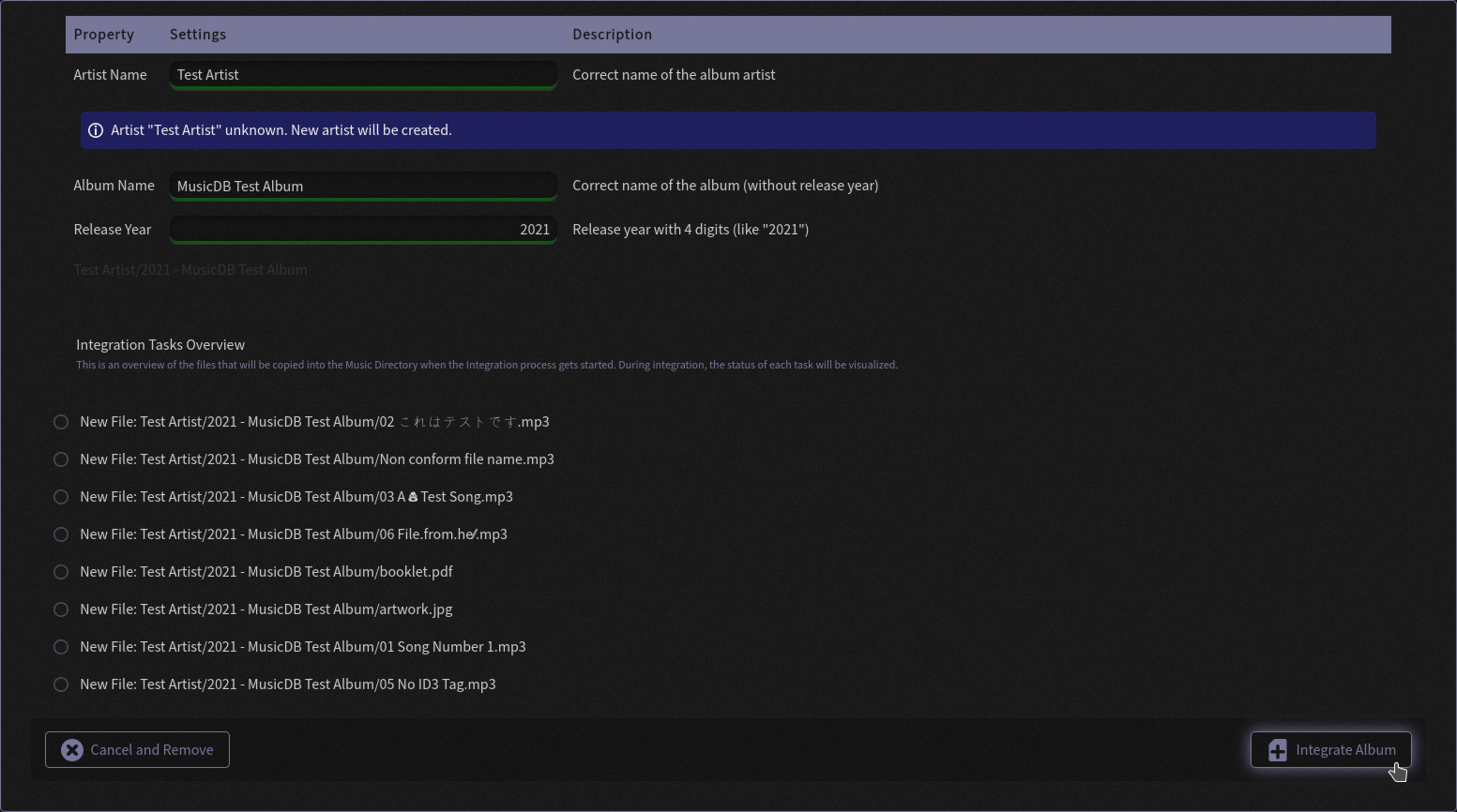Click status circle for 02 Japanese-titled mp3 file
The image size is (1457, 812).
[x=61, y=422]
